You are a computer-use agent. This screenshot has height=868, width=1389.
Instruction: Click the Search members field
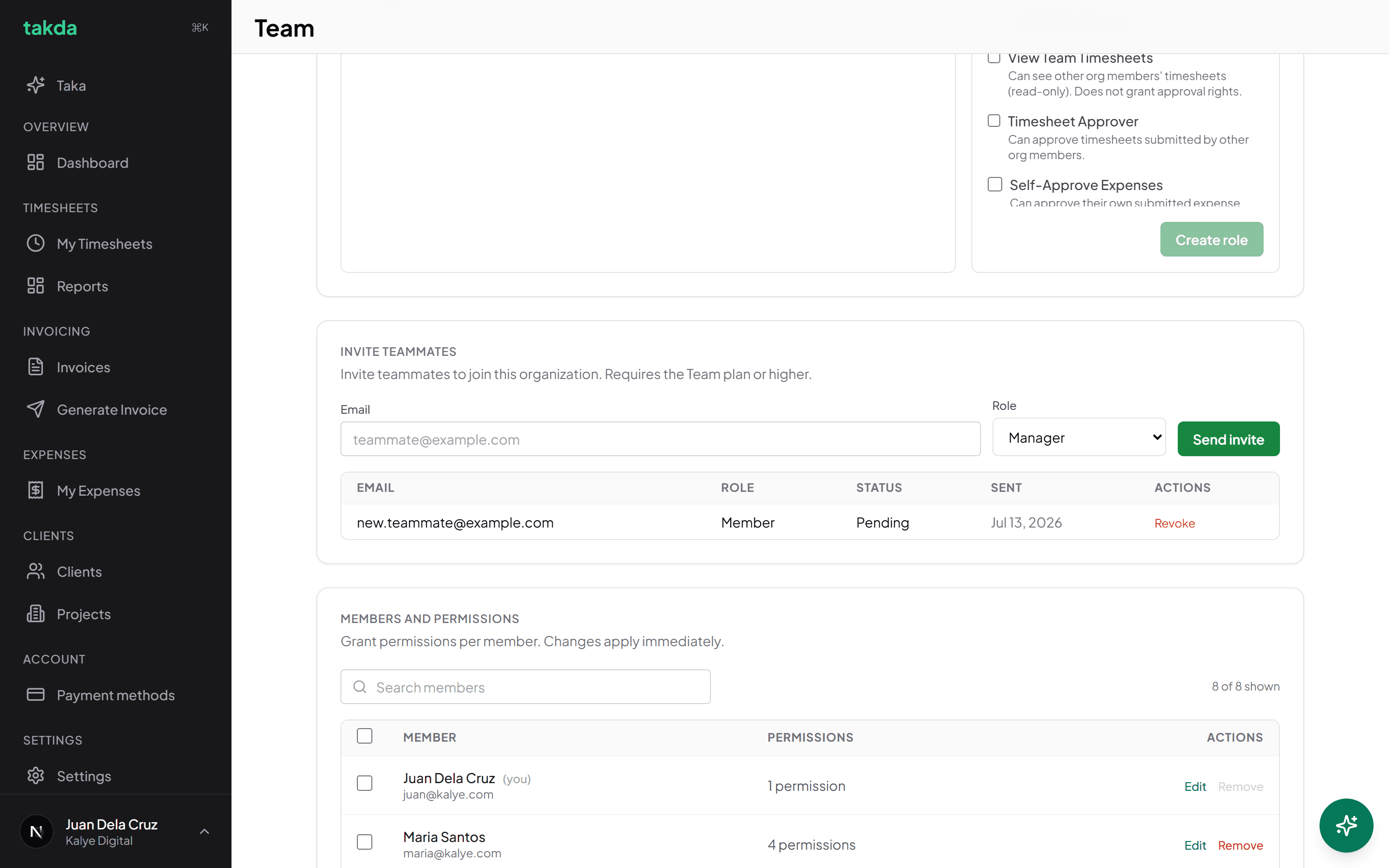point(525,687)
